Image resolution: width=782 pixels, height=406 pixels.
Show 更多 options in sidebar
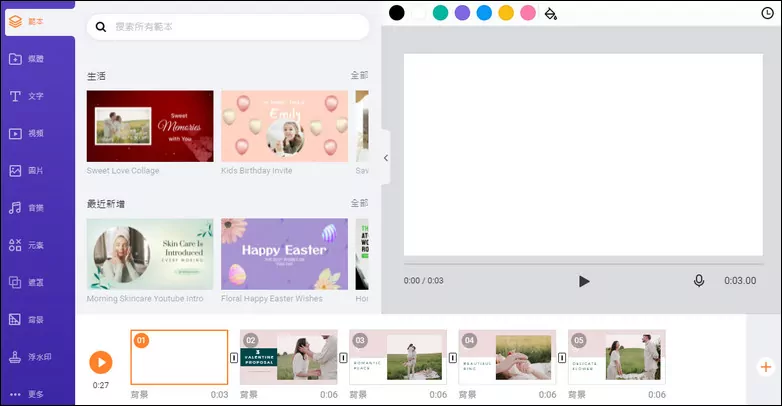[x=27, y=395]
